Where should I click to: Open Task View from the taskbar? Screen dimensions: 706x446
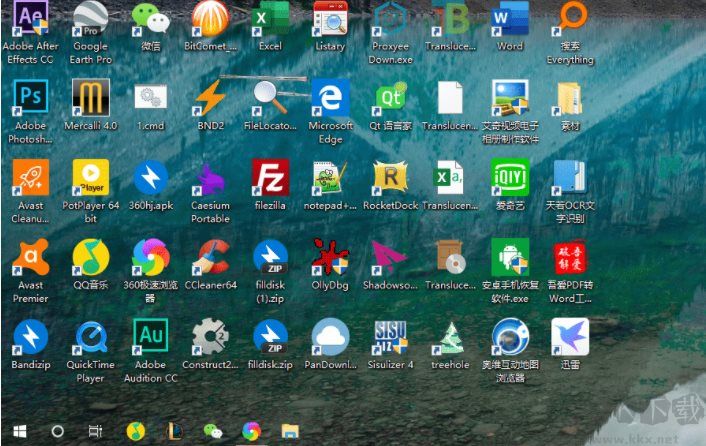point(95,431)
